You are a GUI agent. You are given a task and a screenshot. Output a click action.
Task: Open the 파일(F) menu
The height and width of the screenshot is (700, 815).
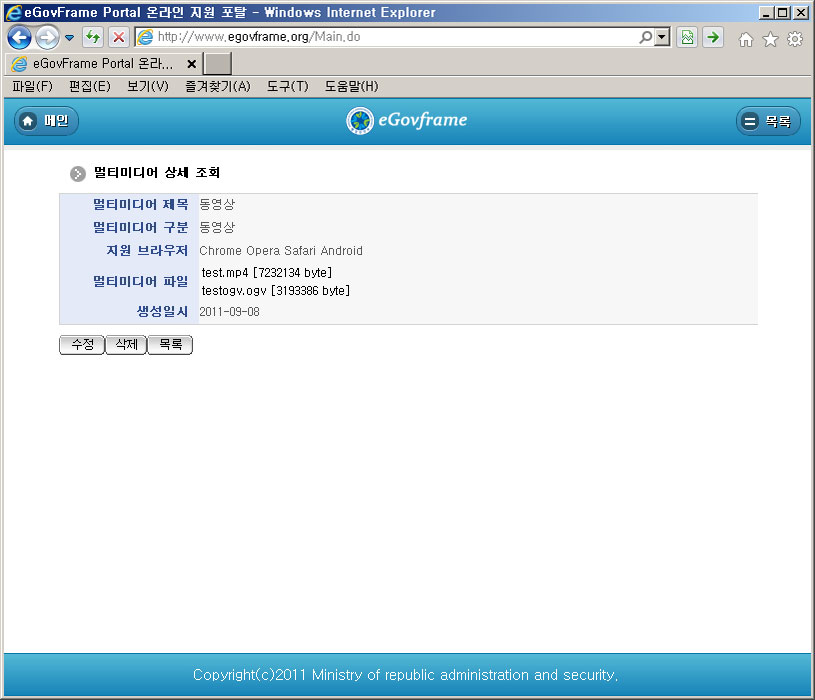pyautogui.click(x=32, y=87)
